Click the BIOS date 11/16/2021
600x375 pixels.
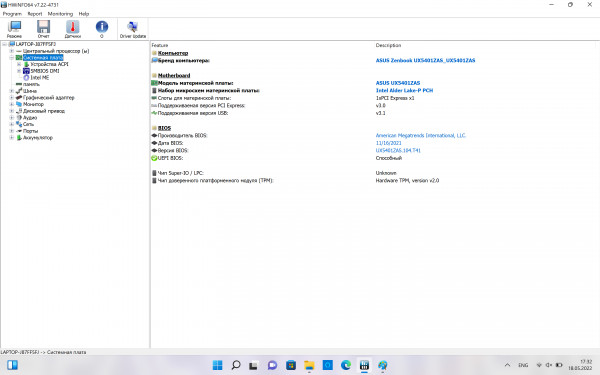[388, 143]
